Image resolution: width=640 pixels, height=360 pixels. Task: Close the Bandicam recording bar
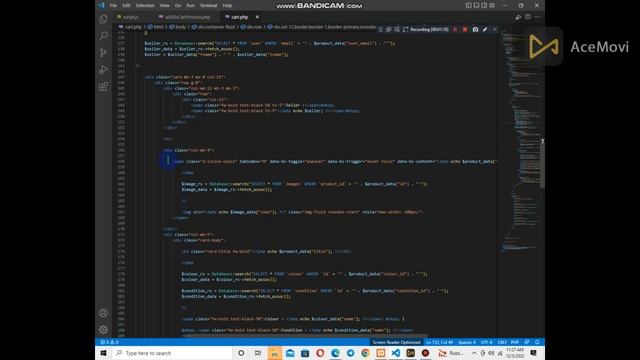tap(495, 29)
